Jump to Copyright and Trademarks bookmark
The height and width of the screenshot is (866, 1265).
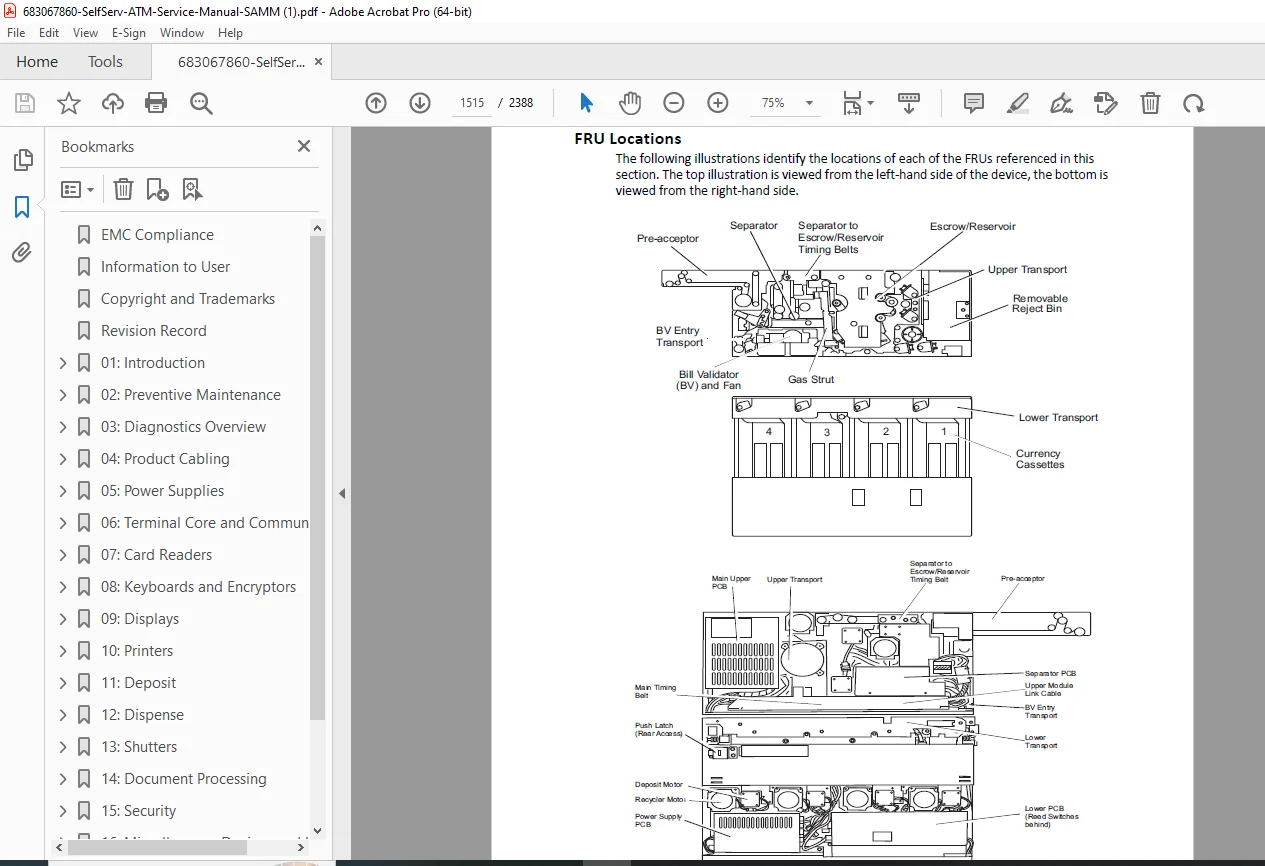click(188, 299)
